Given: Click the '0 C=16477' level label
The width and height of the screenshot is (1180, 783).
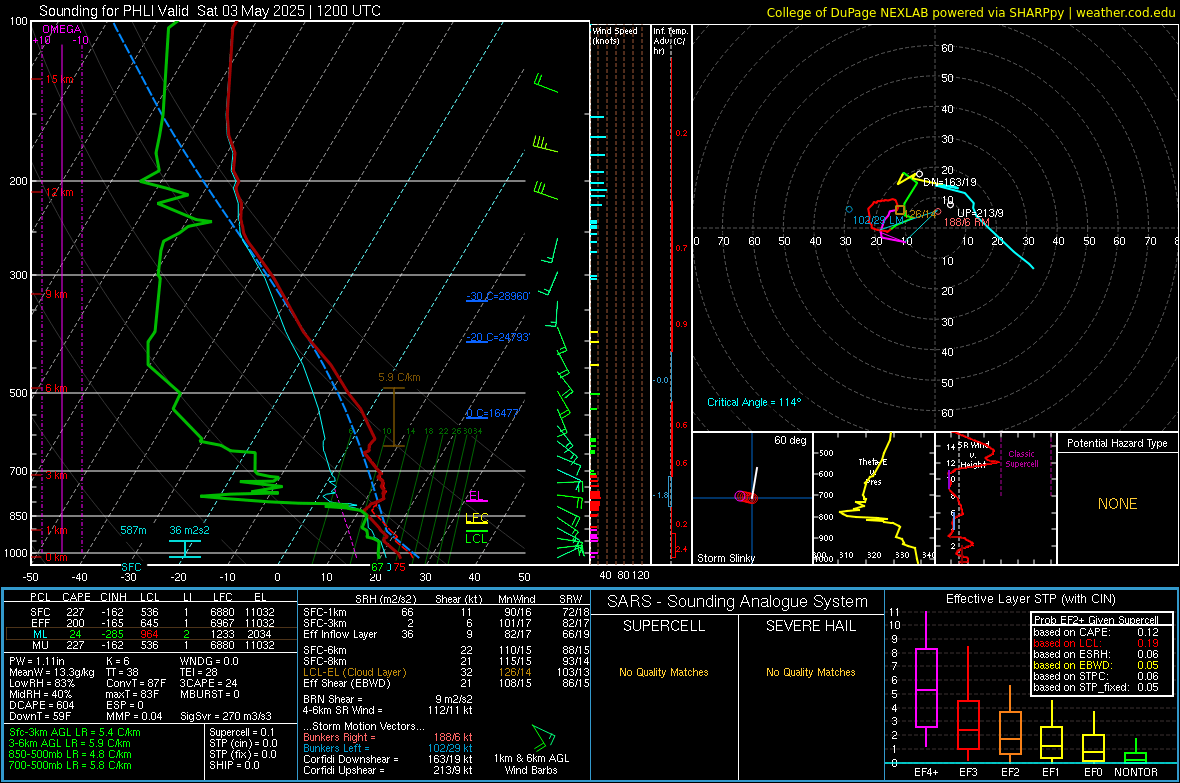Looking at the screenshot, I should tap(493, 413).
